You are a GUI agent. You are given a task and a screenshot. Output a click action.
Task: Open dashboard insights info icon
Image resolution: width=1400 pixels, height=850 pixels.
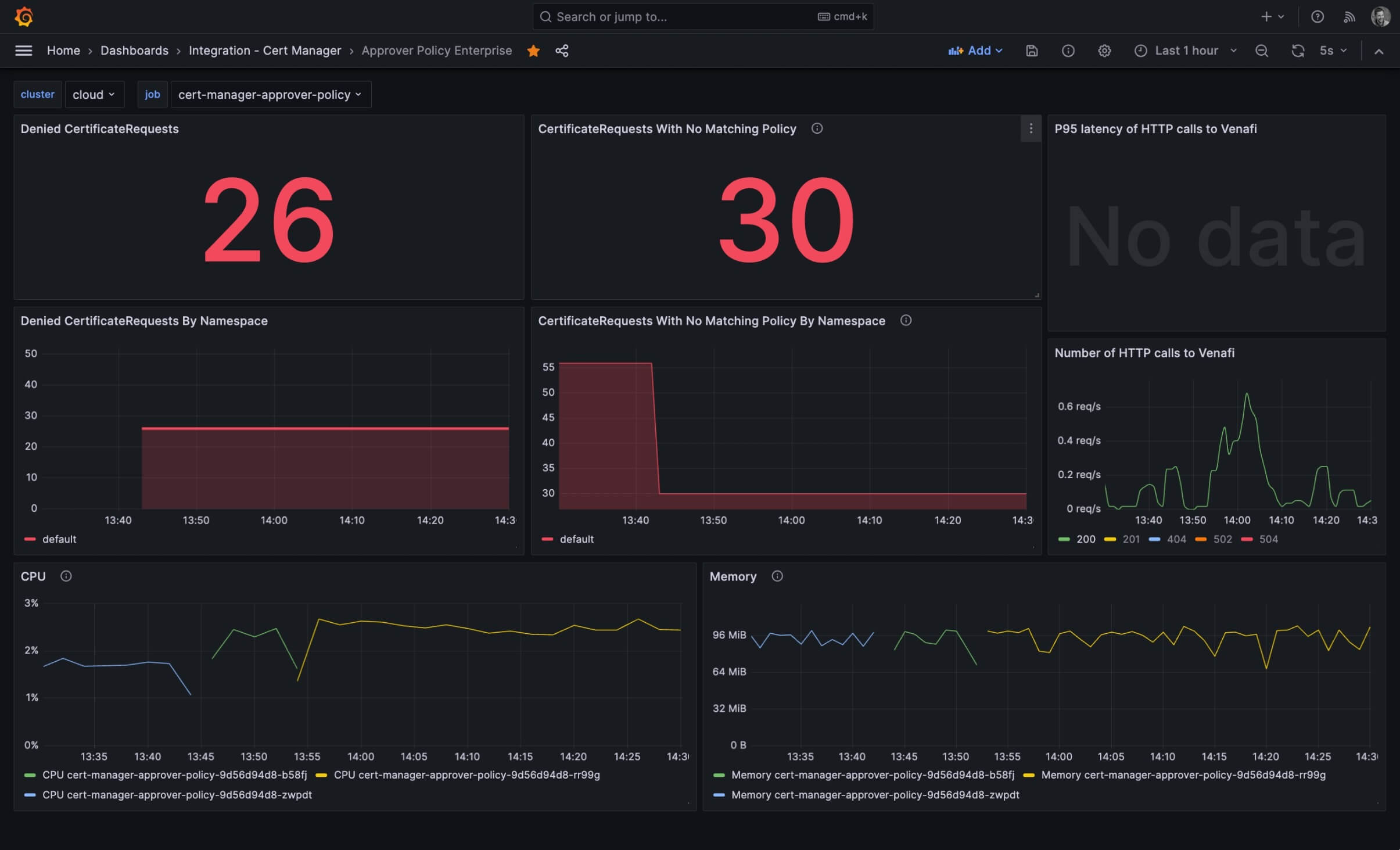tap(1068, 51)
